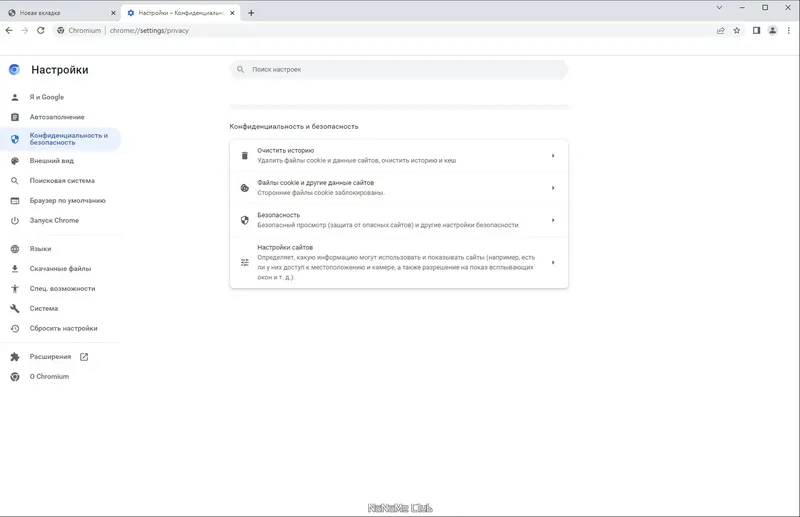This screenshot has width=800, height=517.
Task: Go to Поисковая система settings
Action: coord(62,181)
